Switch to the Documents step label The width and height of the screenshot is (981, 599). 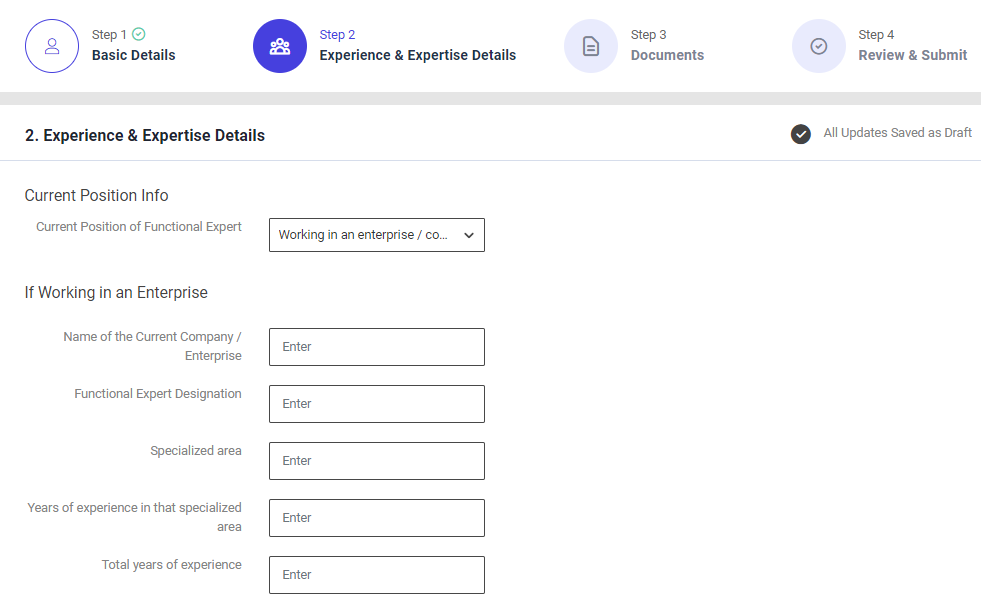coord(667,55)
